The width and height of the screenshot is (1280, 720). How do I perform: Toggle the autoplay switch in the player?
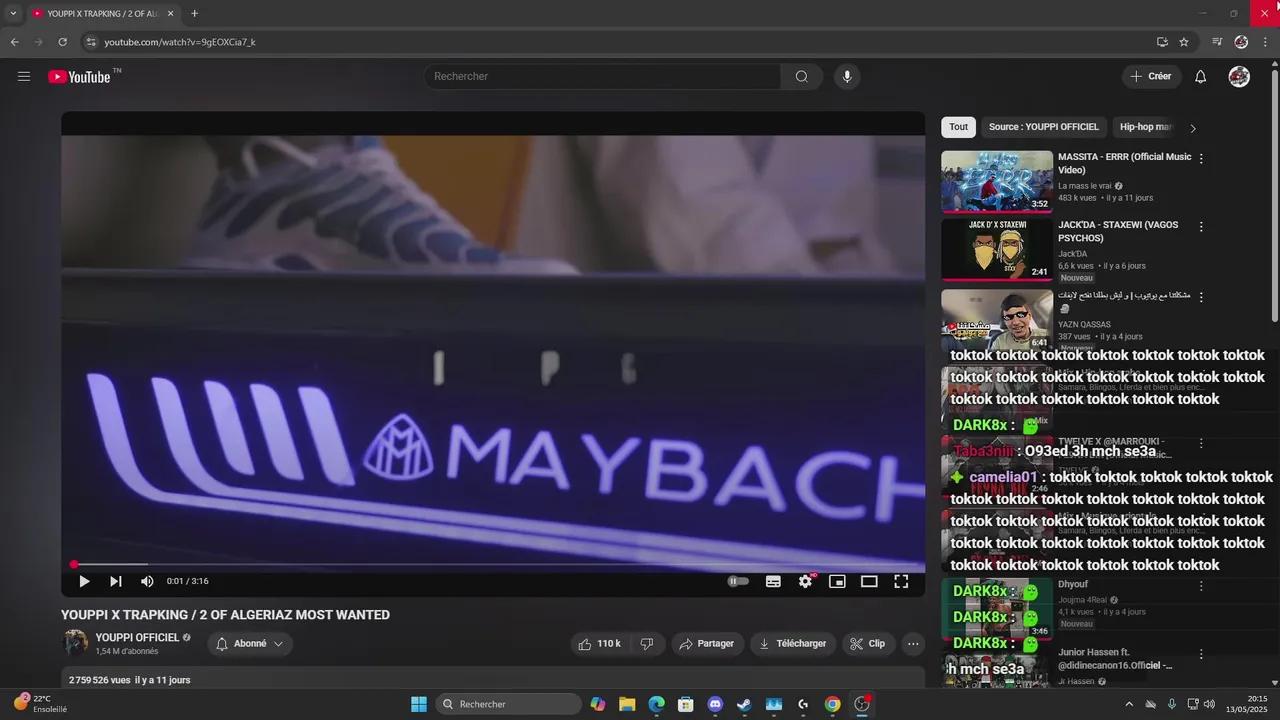(738, 581)
